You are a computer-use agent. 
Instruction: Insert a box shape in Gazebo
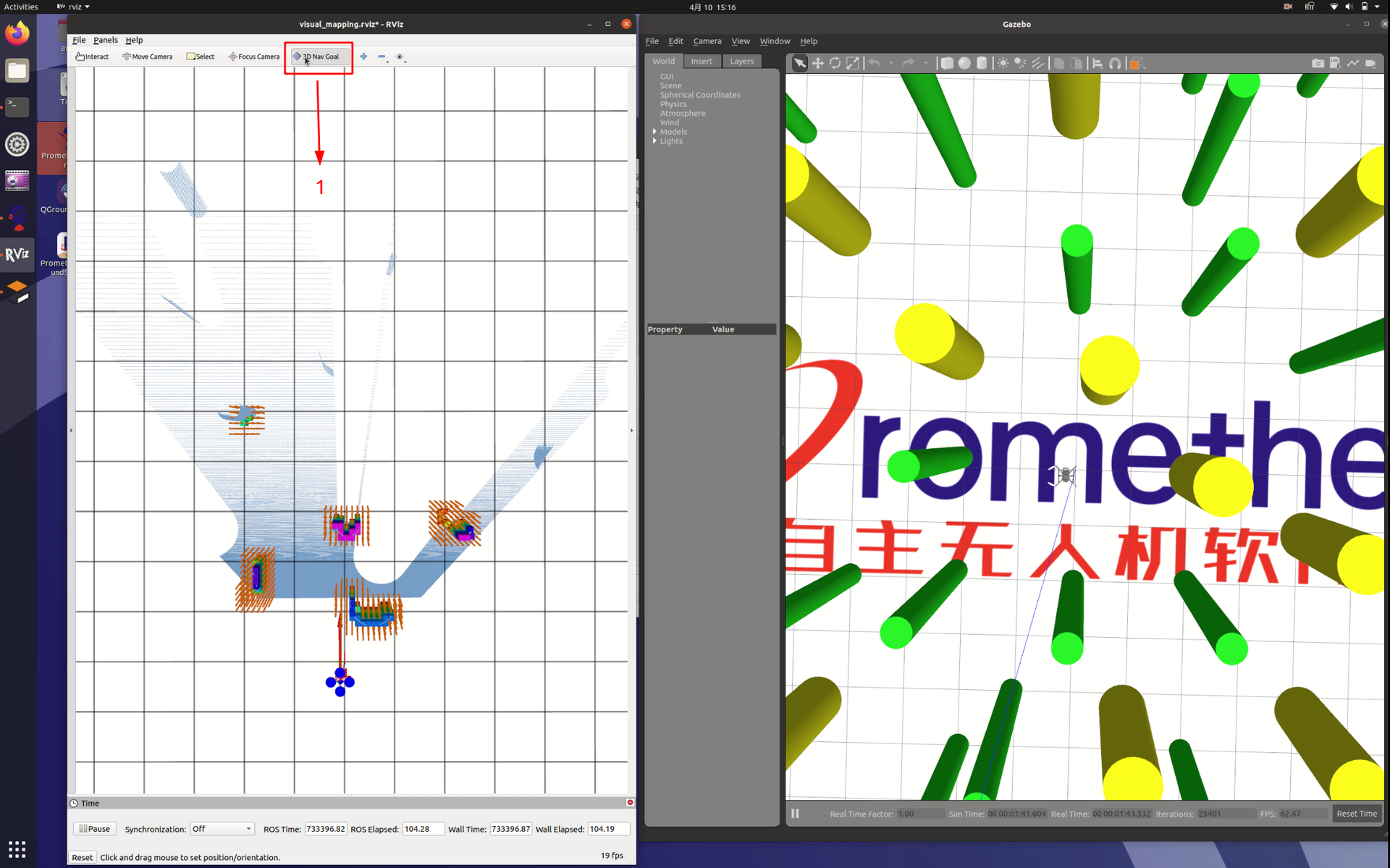947,64
